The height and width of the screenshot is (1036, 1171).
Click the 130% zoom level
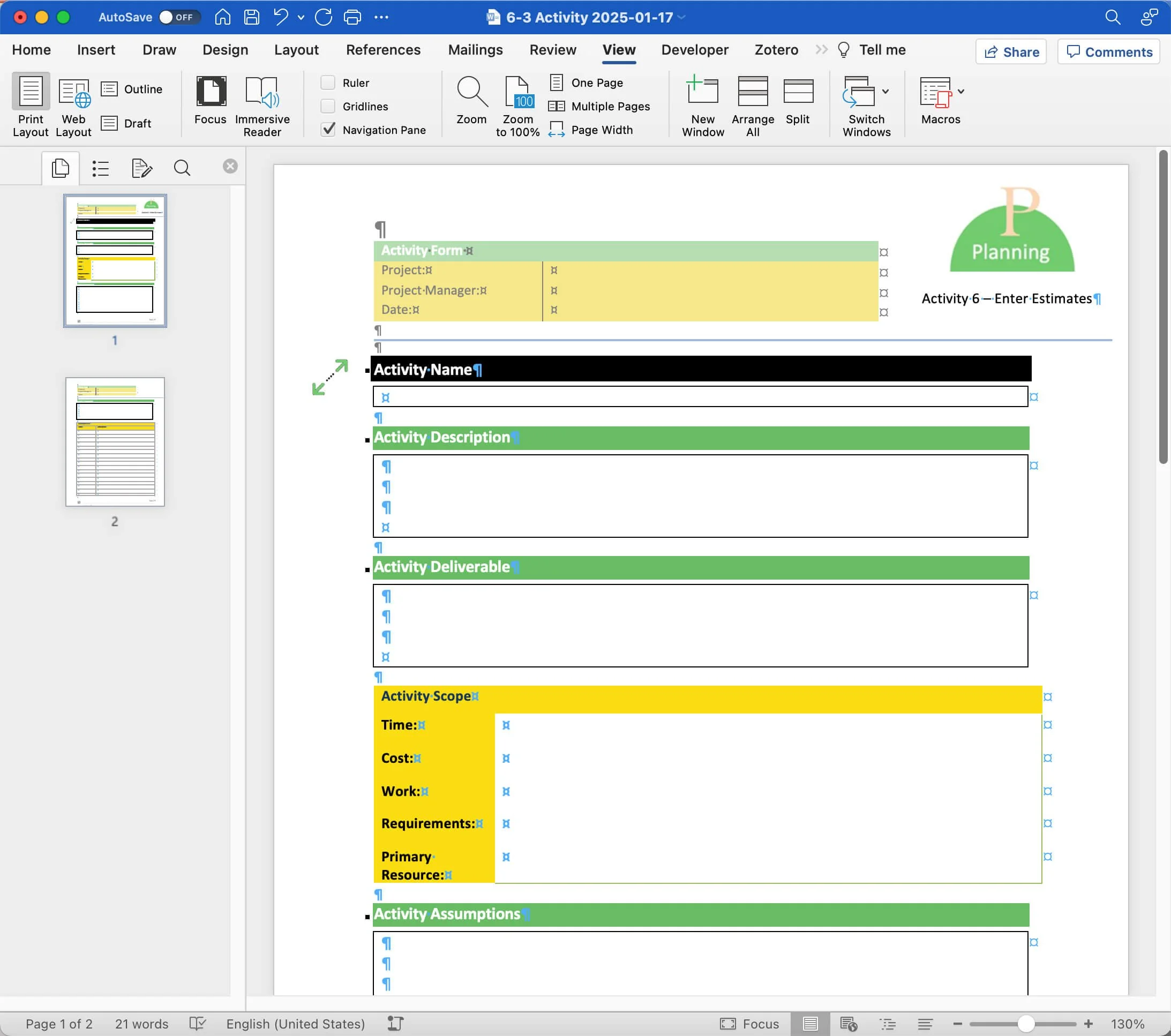coord(1128,1024)
